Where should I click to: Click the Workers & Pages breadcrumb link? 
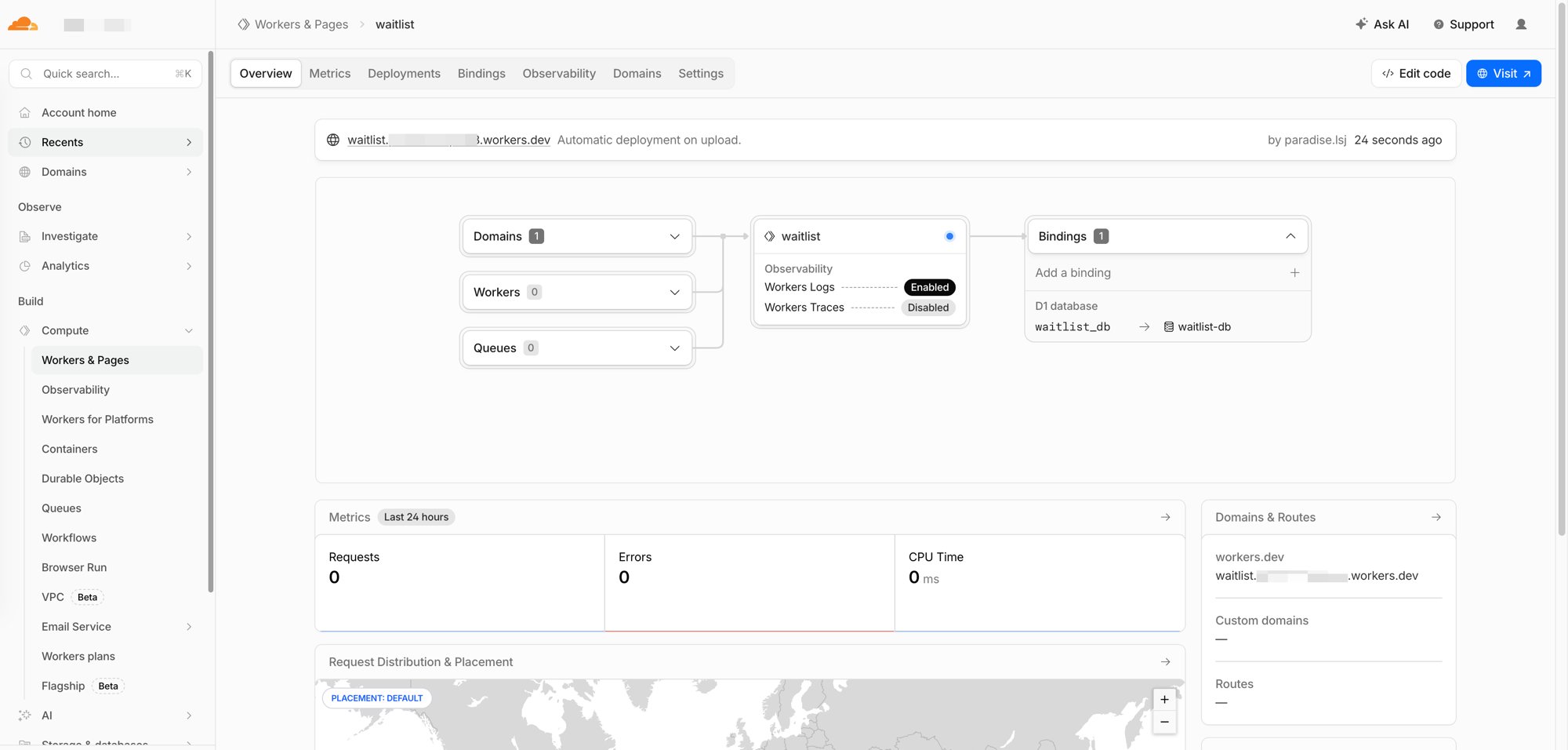tap(301, 24)
